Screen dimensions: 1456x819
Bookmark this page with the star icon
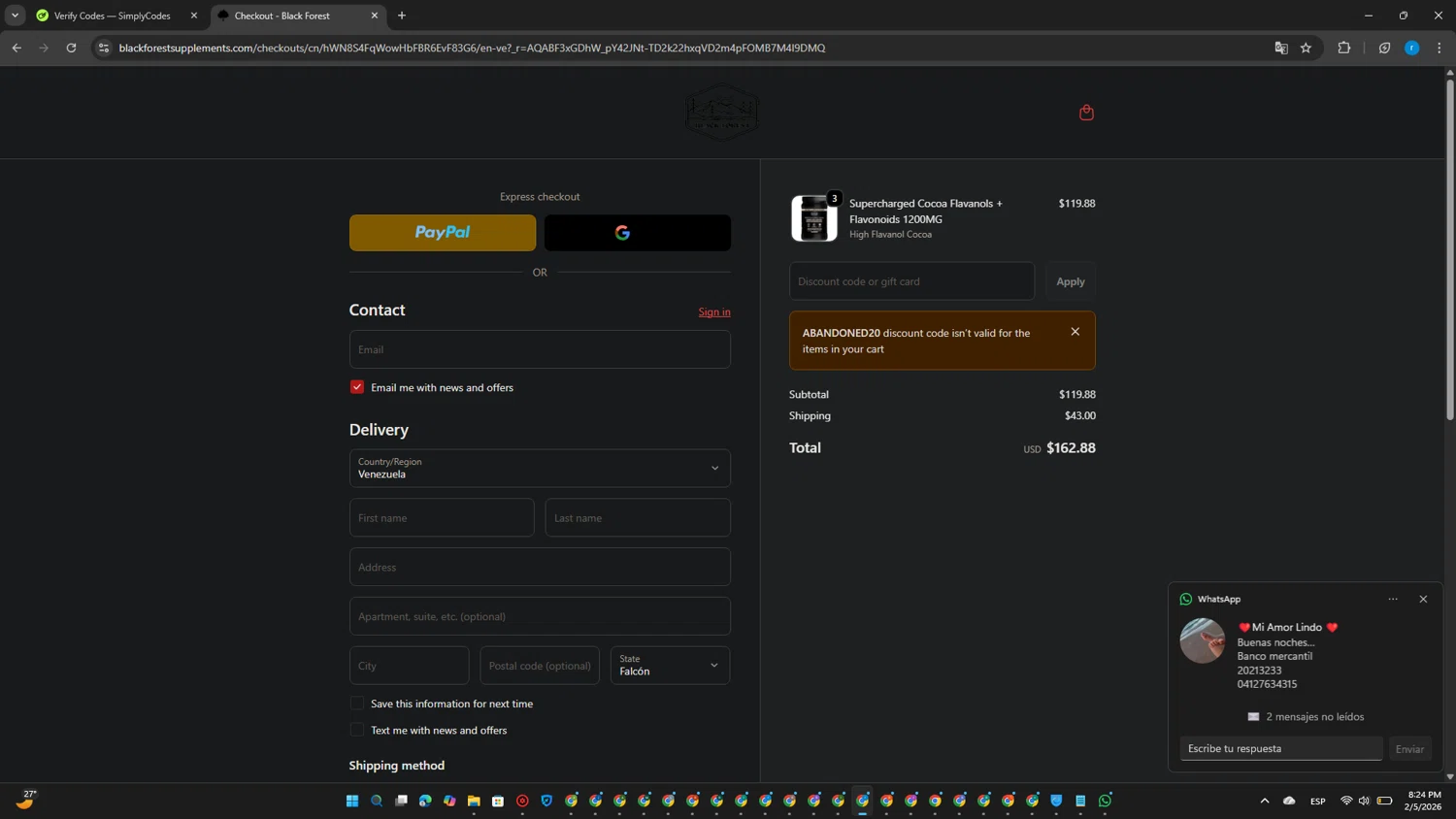[1307, 48]
